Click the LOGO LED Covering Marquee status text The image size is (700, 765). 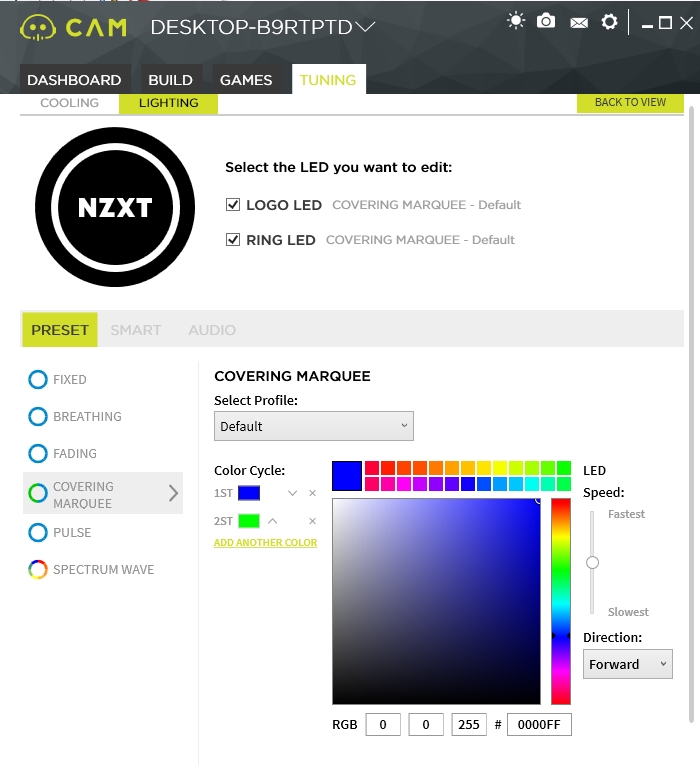(426, 204)
